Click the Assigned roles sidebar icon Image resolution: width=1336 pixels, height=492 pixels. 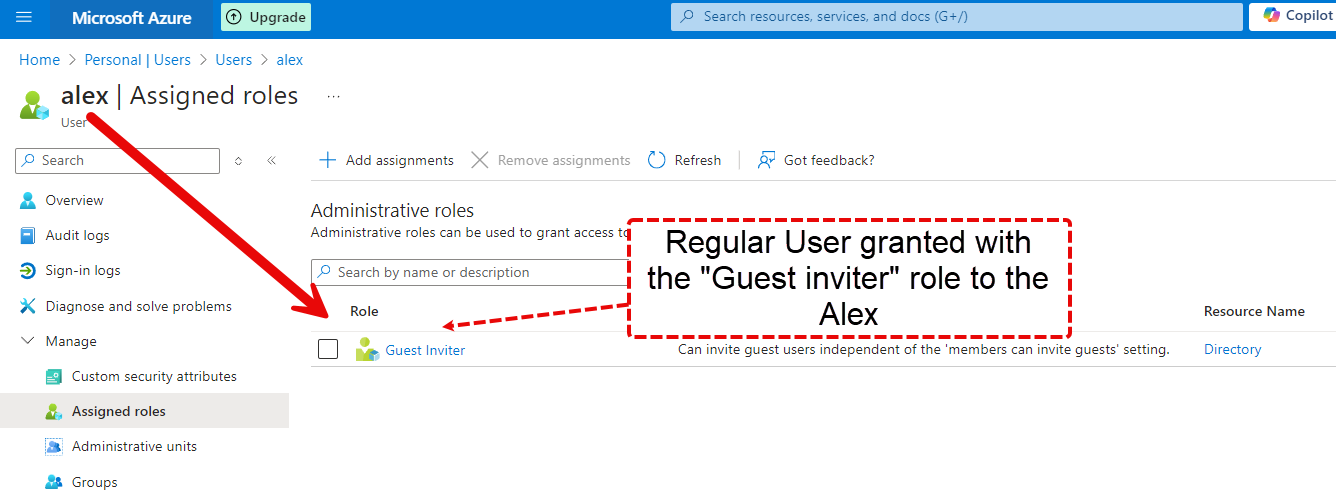point(54,411)
